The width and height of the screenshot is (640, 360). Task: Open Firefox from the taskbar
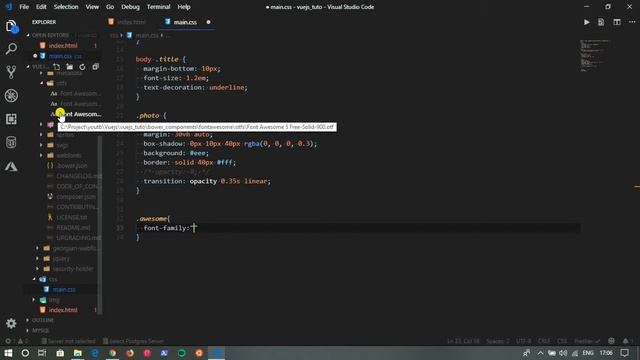pyautogui.click(x=130, y=353)
